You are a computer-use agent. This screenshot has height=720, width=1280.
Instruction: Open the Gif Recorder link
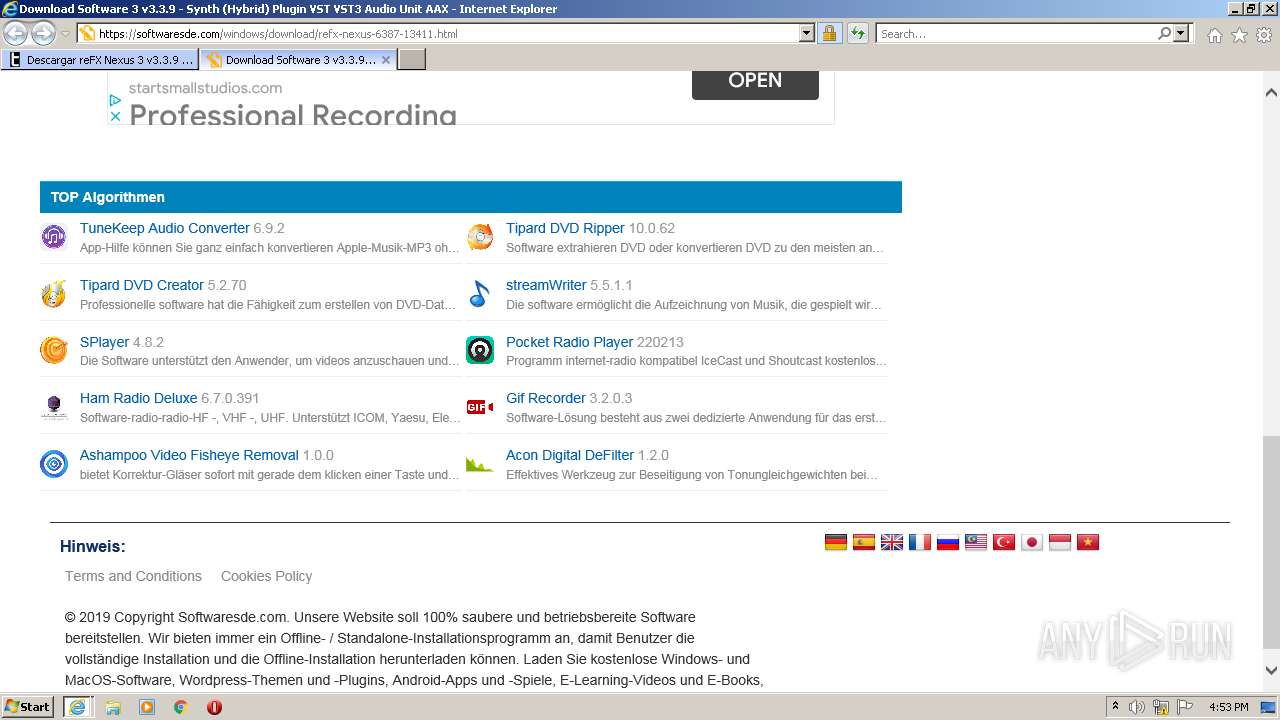point(545,398)
